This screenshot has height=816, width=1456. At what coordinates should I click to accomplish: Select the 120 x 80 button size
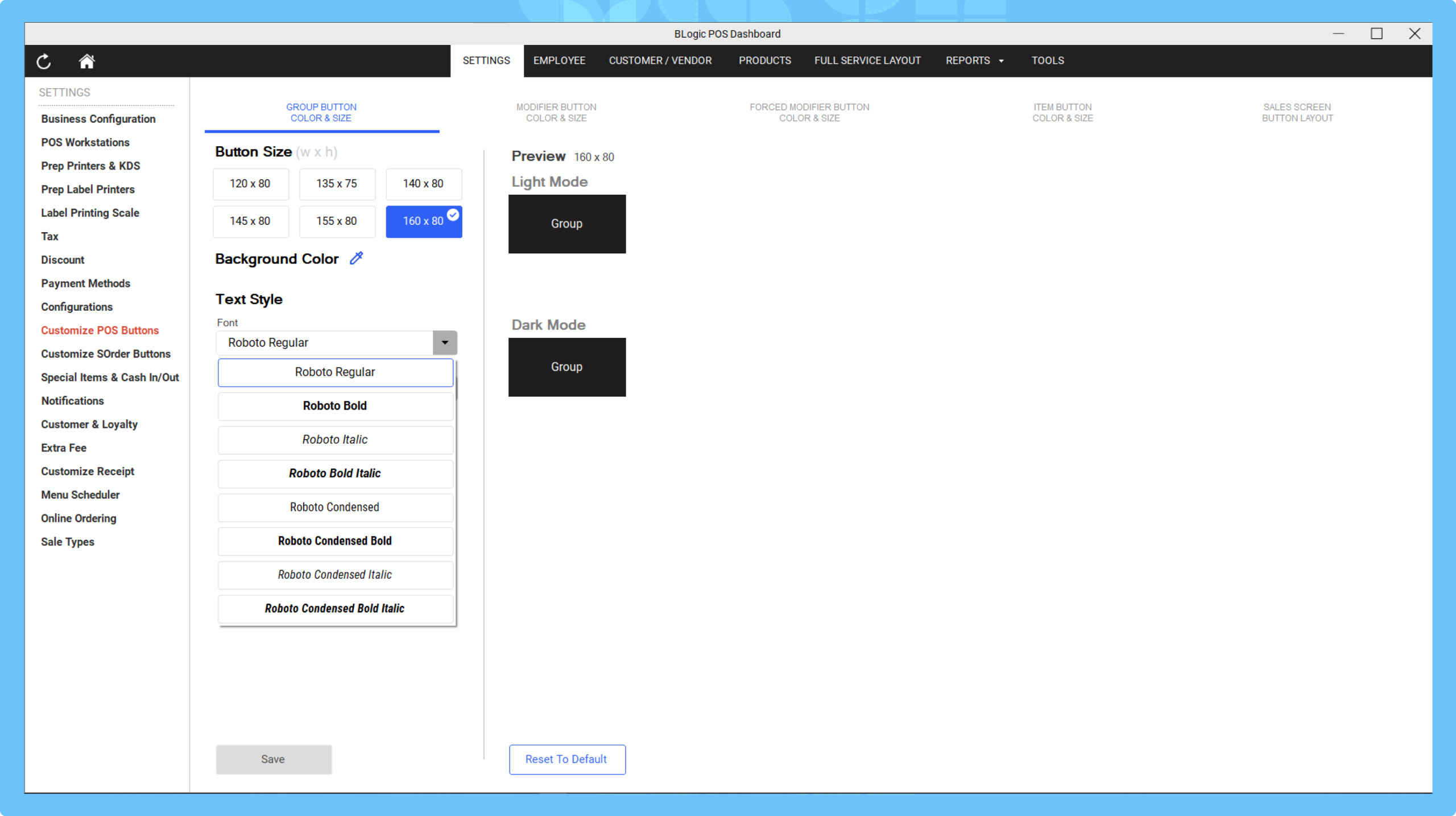coord(250,184)
